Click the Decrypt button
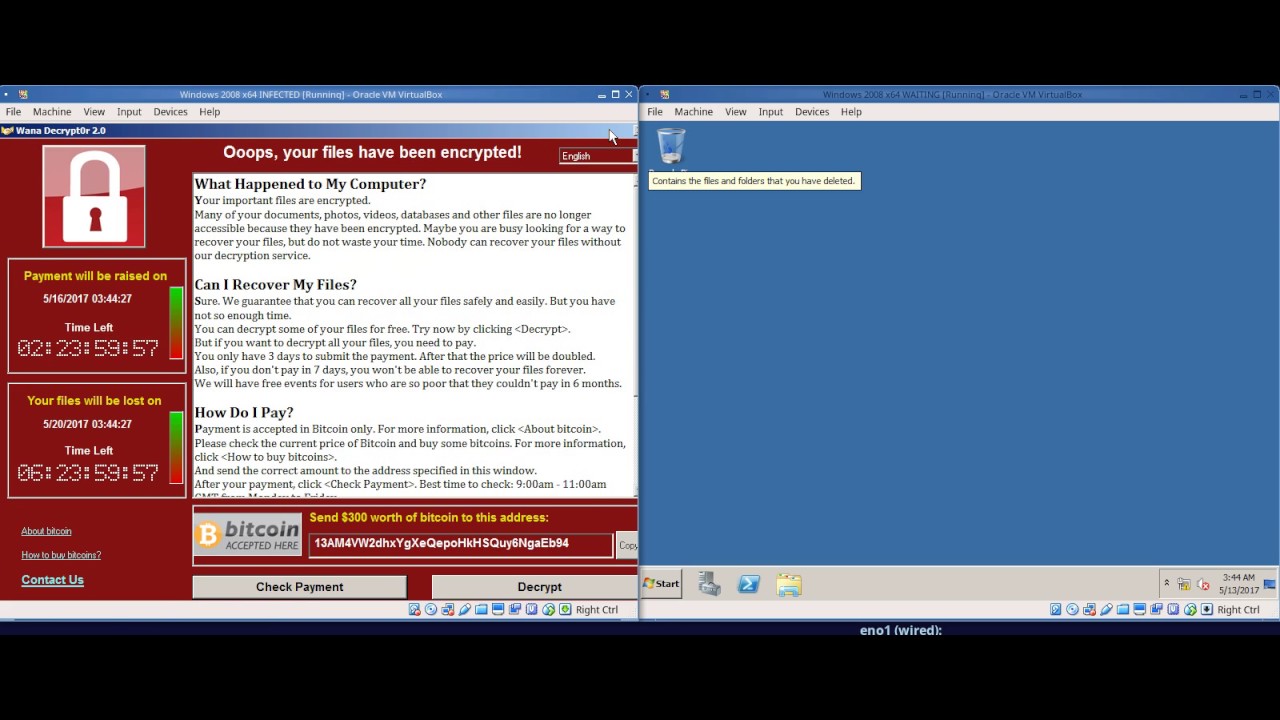Screen dimensions: 1280x720 (x=534, y=587)
